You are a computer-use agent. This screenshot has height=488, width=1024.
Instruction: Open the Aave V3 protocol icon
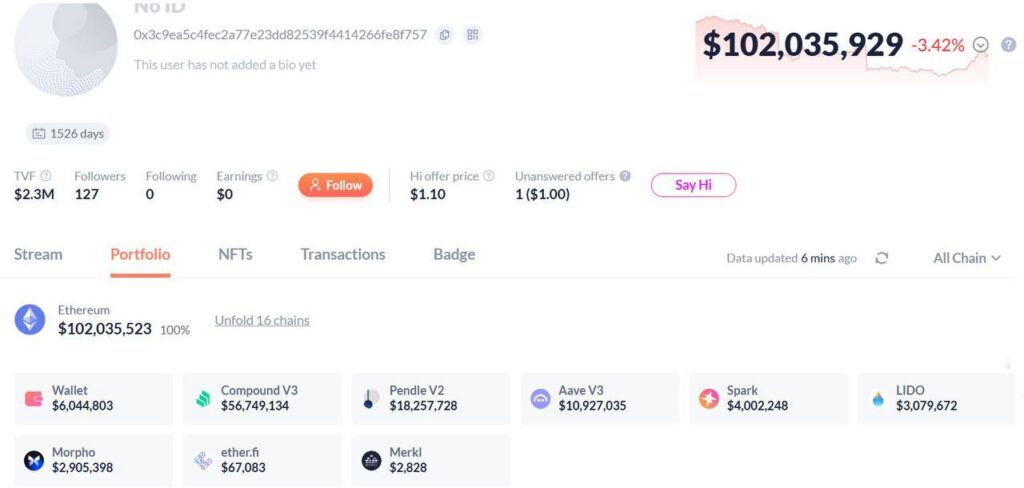pos(541,399)
